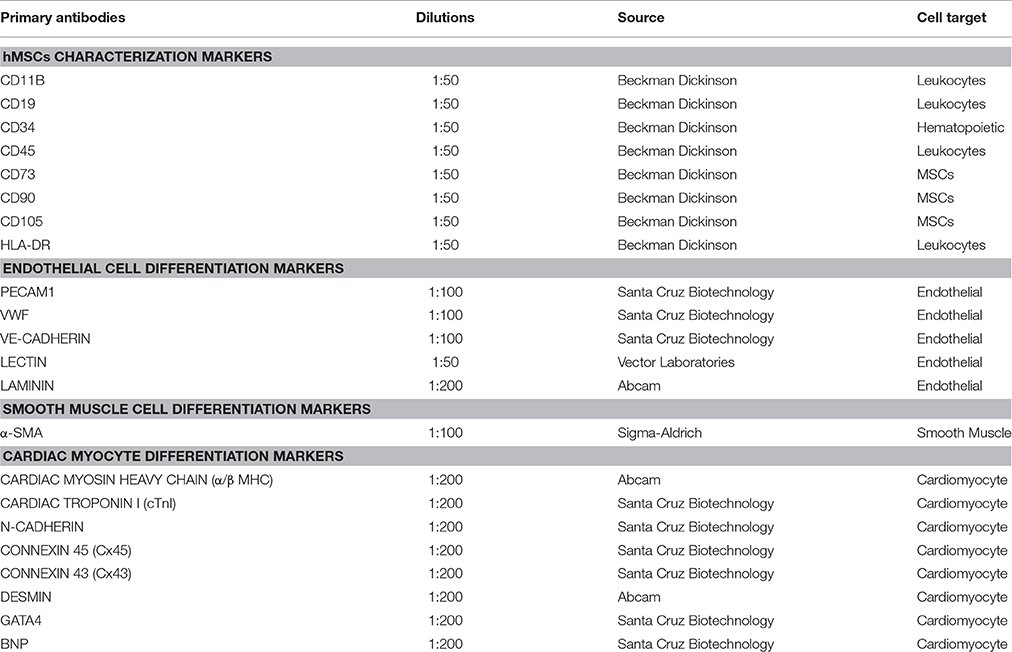This screenshot has width=1012, height=652.
Task: Click 'Cardiomyocyte' cell target in BNP row
Action: [962, 644]
